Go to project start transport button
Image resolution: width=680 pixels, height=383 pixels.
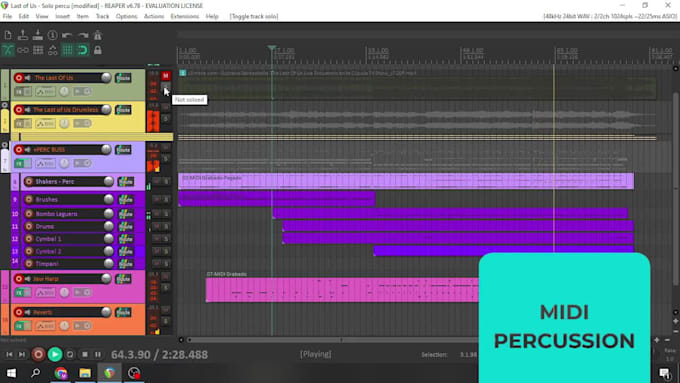tap(9, 355)
